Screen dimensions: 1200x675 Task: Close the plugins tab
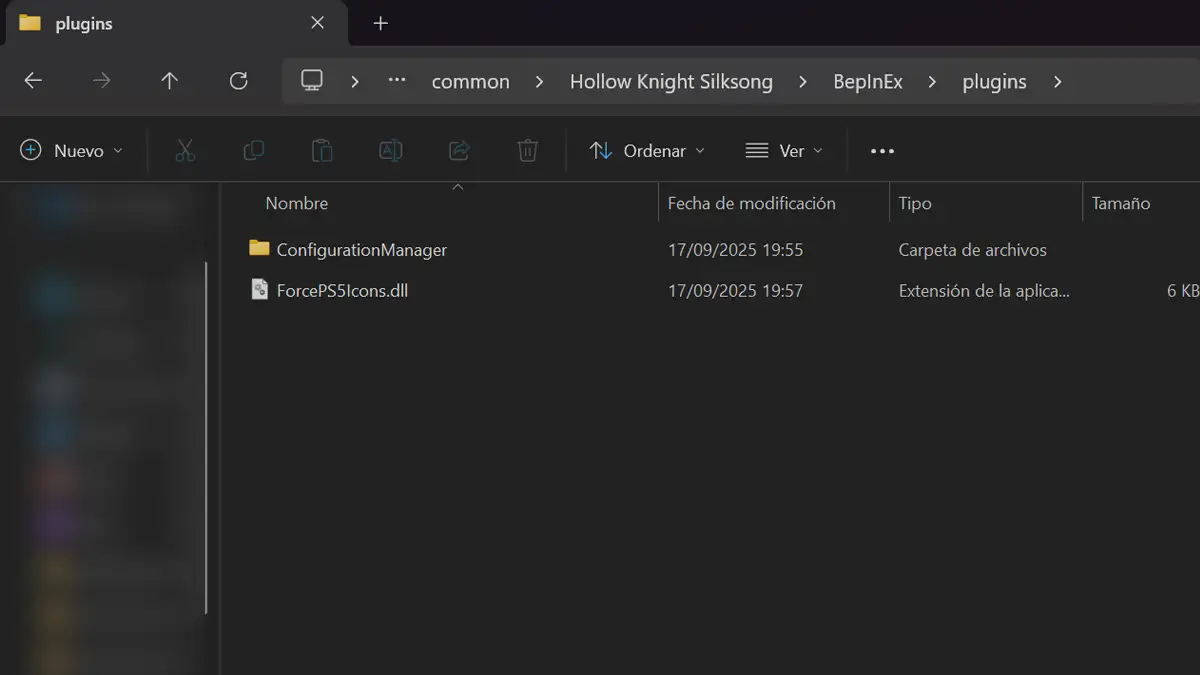tap(317, 23)
